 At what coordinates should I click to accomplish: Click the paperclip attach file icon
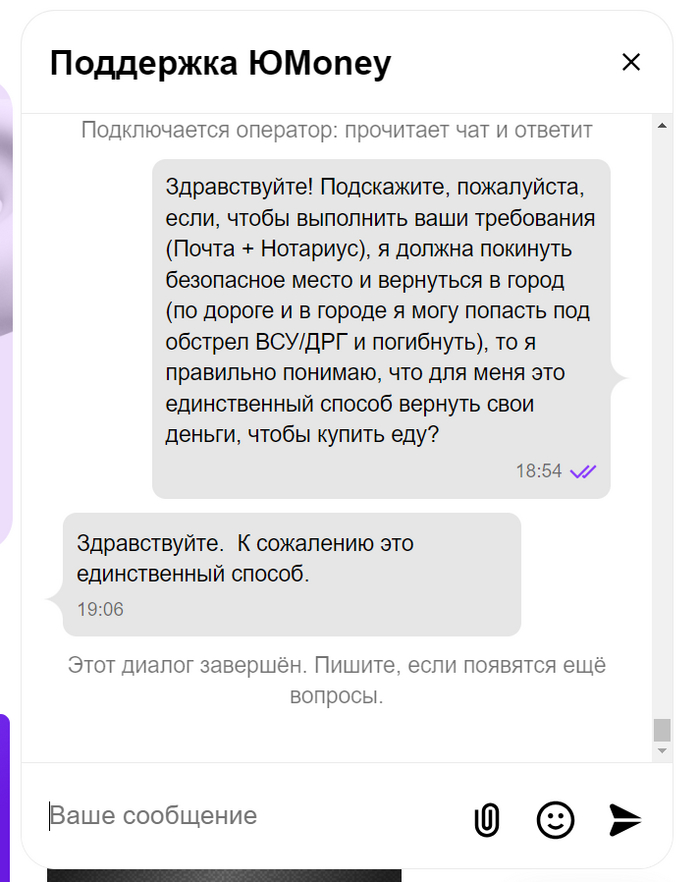486,819
